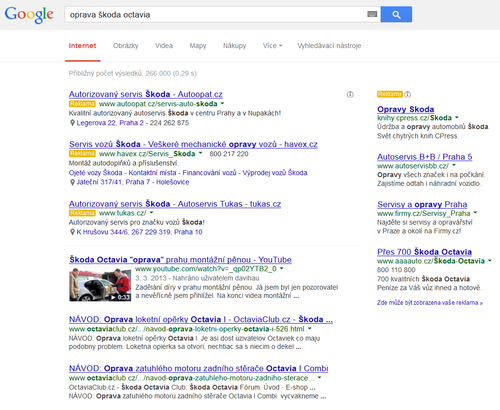Click map pin icon beside Legerova 22 address
The image size is (500, 410).
coord(72,123)
